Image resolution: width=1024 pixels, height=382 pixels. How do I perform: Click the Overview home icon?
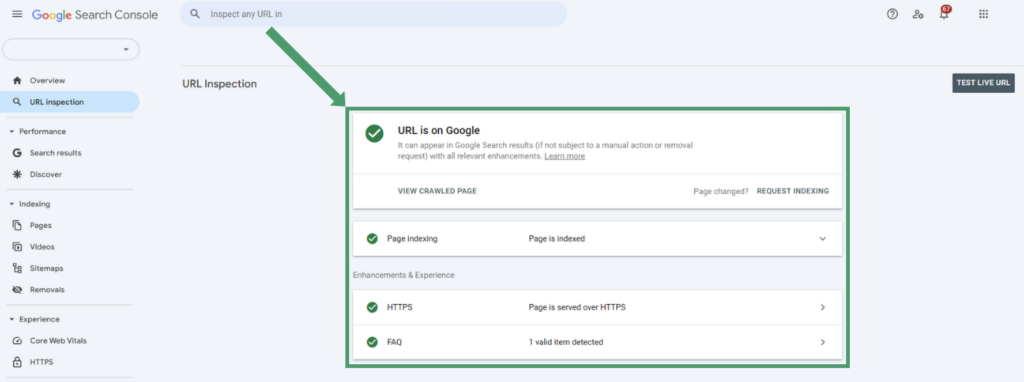point(18,80)
